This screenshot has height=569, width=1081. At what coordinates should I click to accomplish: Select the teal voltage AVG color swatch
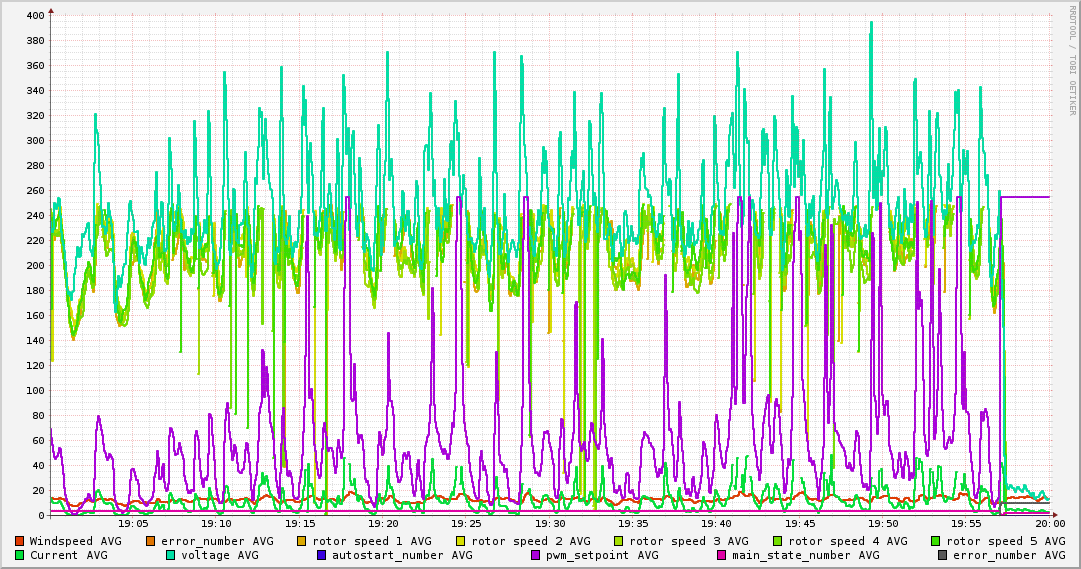[171, 555]
